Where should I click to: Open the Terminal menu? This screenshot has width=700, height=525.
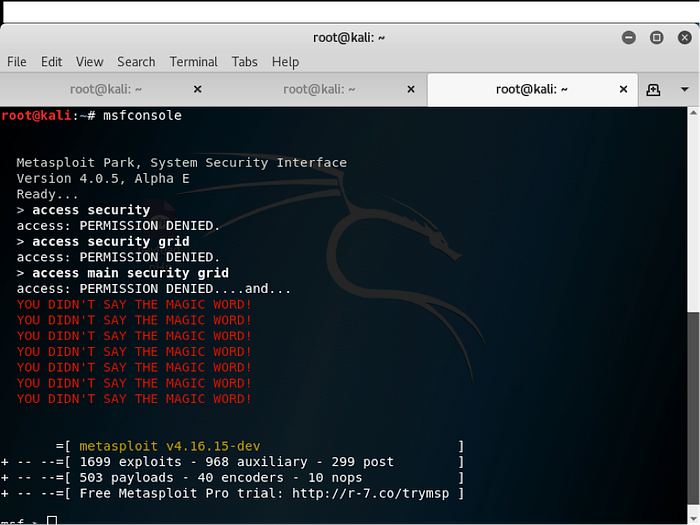[193, 62]
